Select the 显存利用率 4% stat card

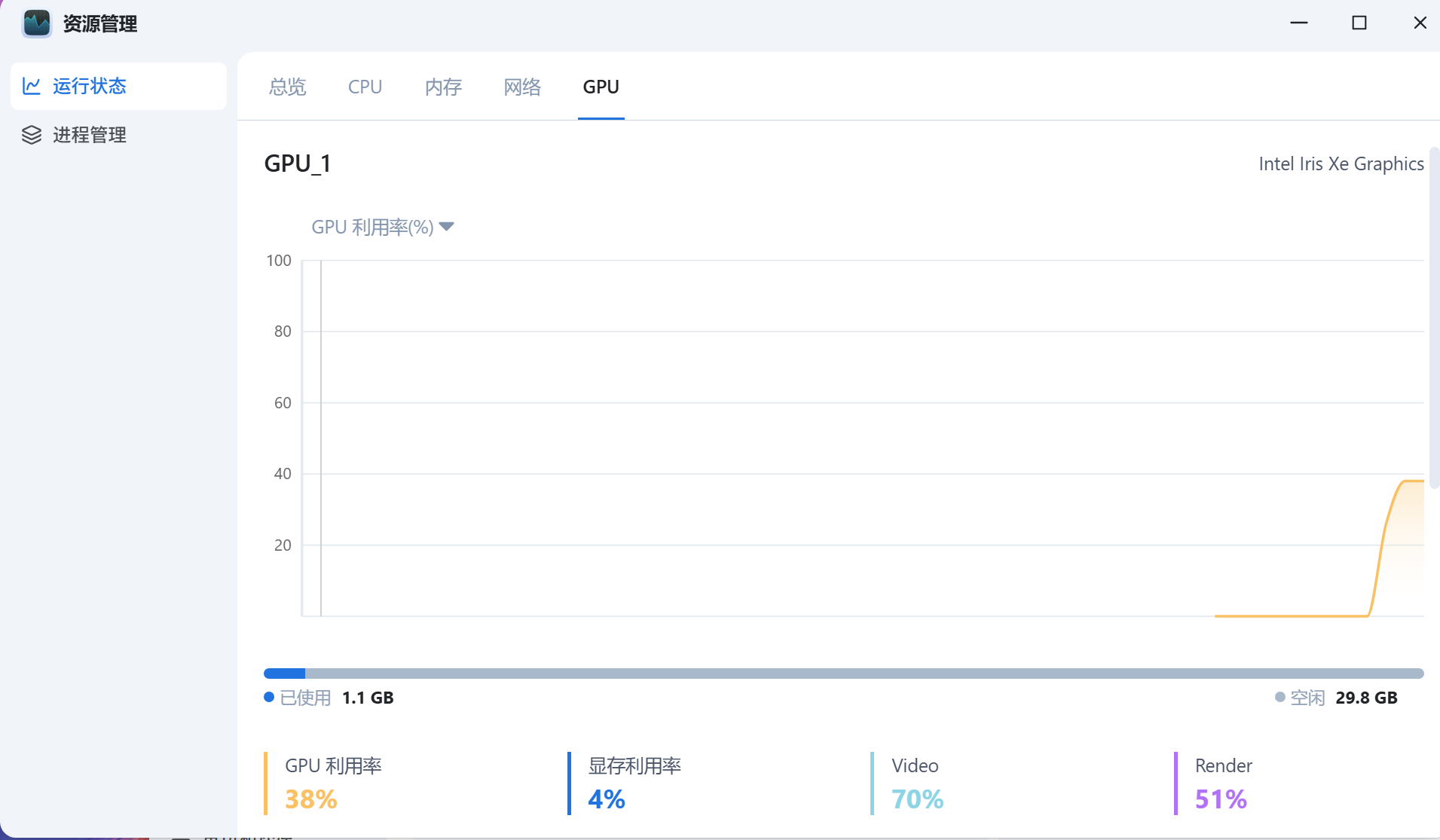[x=634, y=783]
